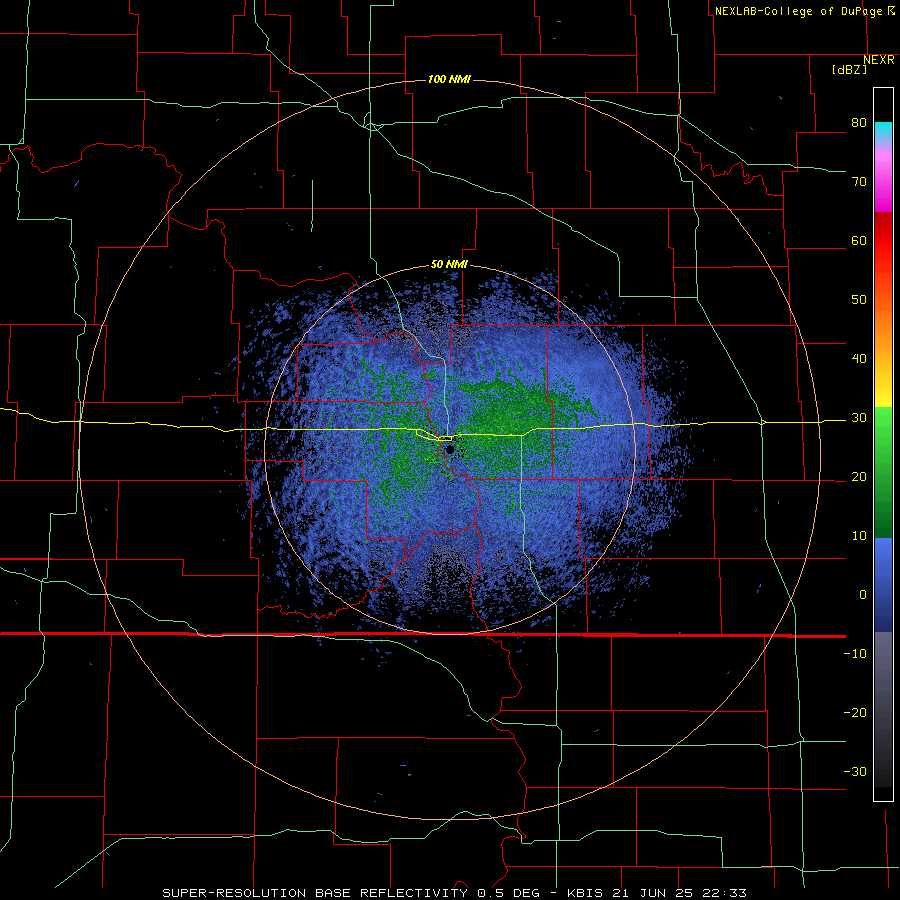Click the 60 value on dBZ scale

(859, 240)
